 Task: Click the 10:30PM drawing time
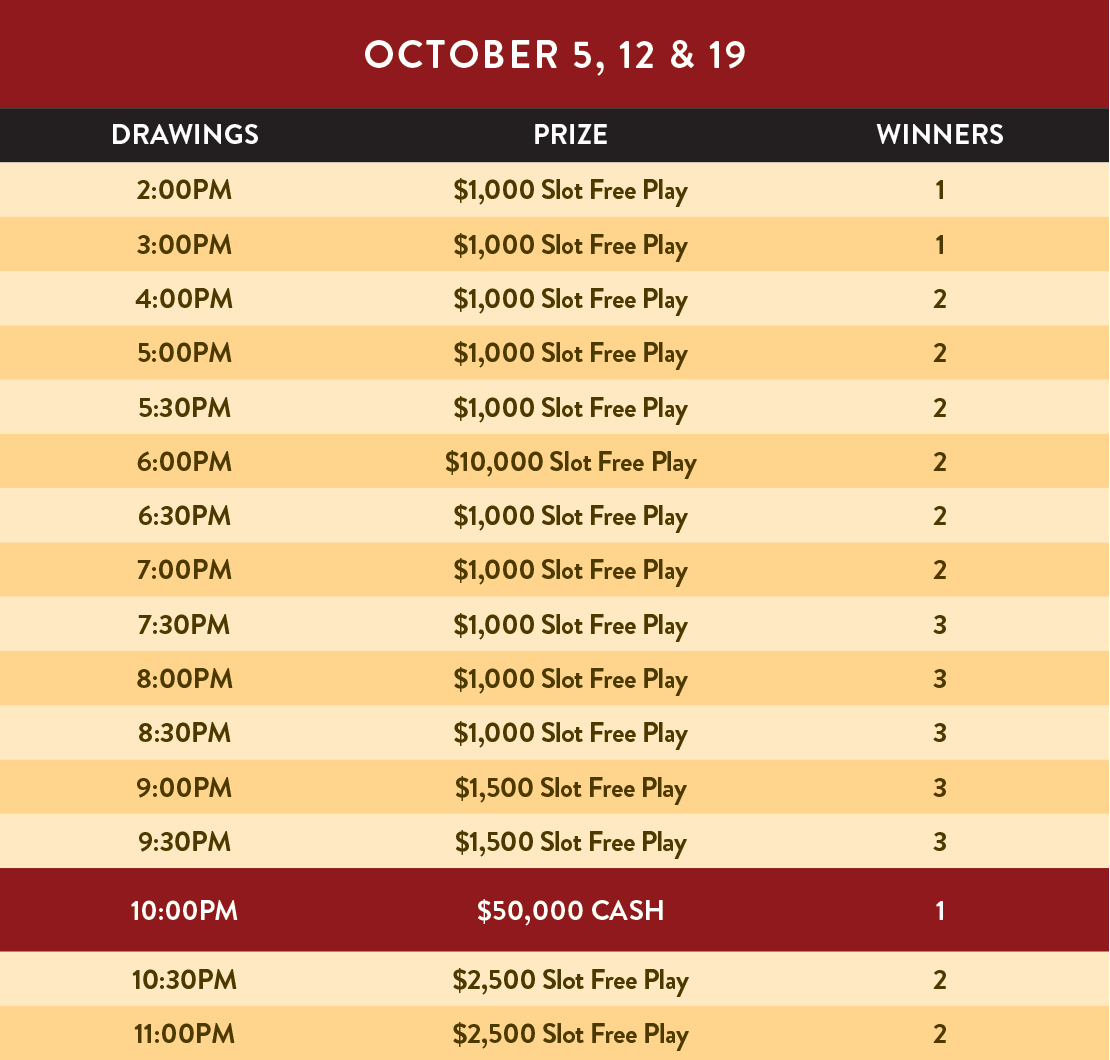tap(184, 980)
